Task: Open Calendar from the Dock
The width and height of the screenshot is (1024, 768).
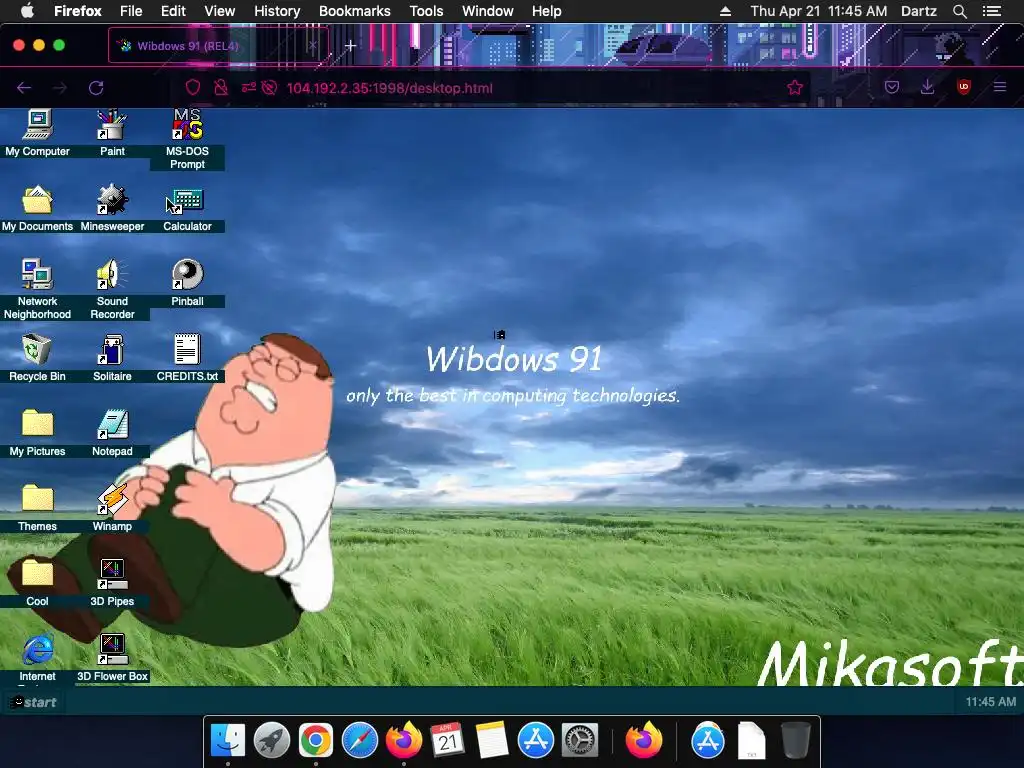Action: click(x=447, y=741)
